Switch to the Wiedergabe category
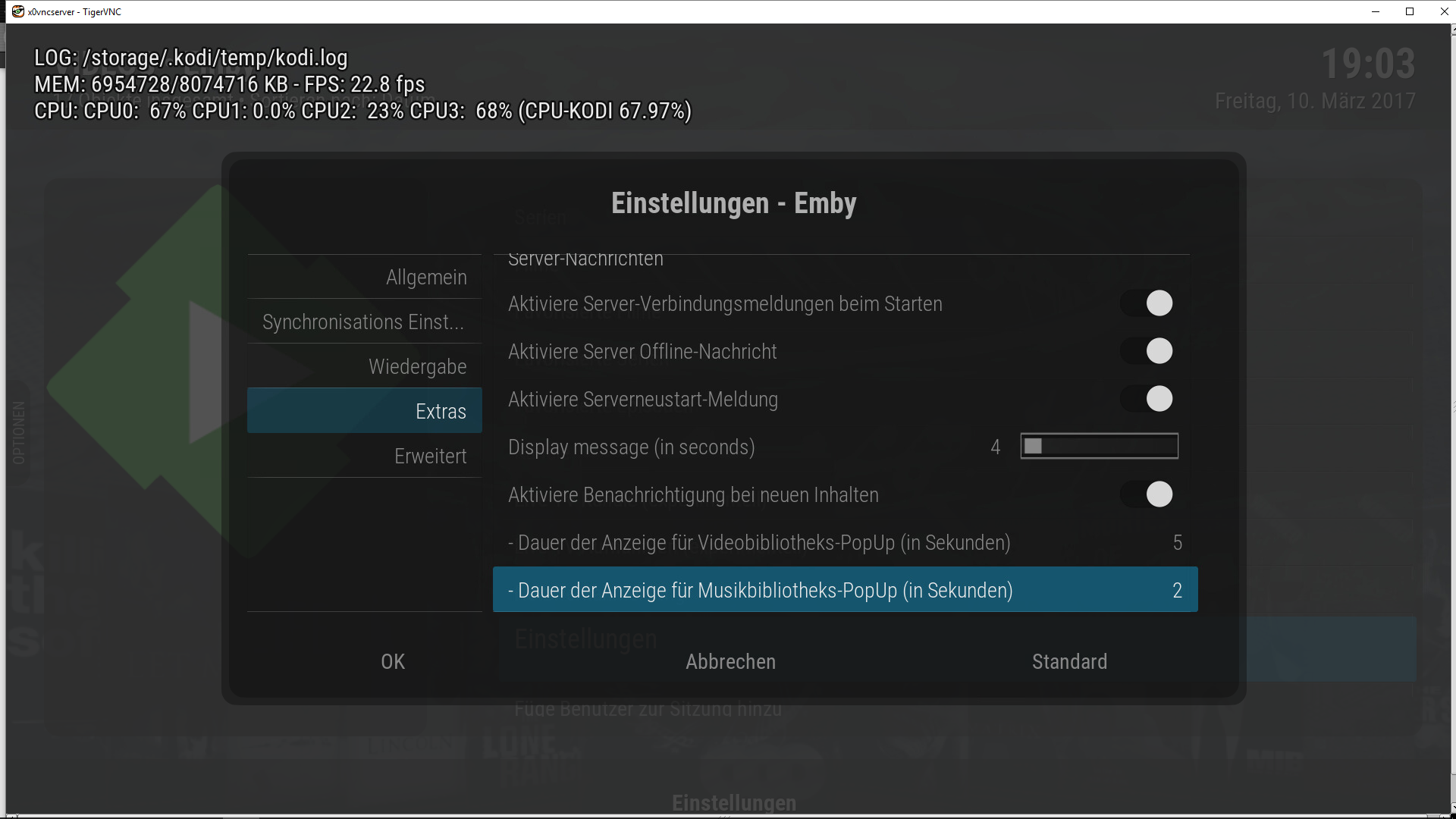 [x=365, y=366]
